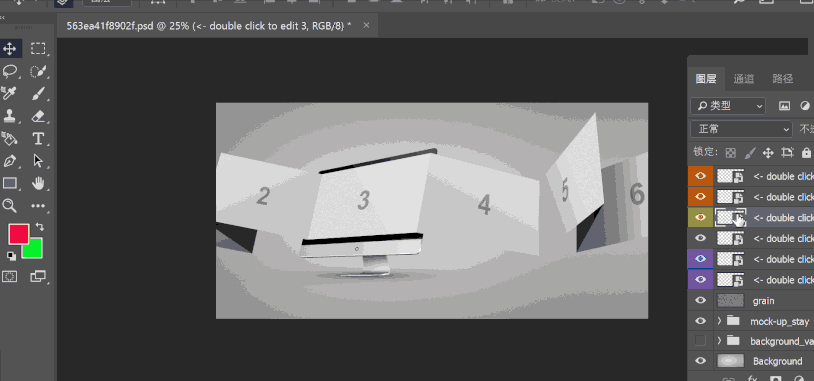Swap foreground and background colors
This screenshot has width=814, height=381.
pyautogui.click(x=39, y=227)
